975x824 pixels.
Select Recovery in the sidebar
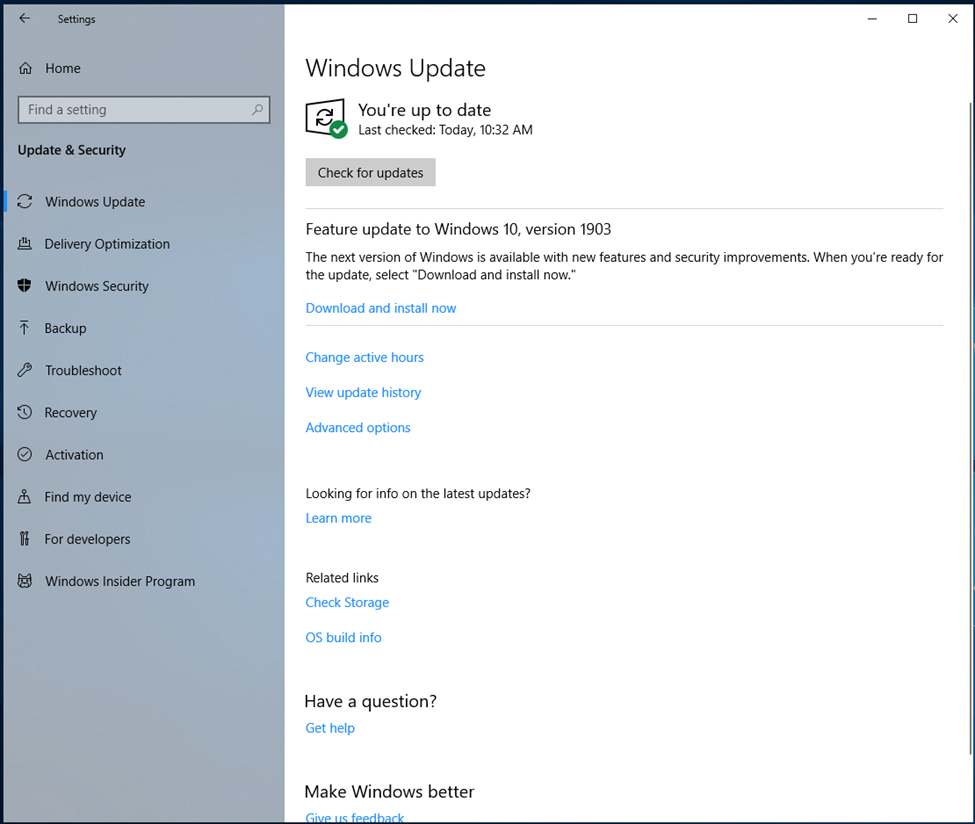[143, 412]
